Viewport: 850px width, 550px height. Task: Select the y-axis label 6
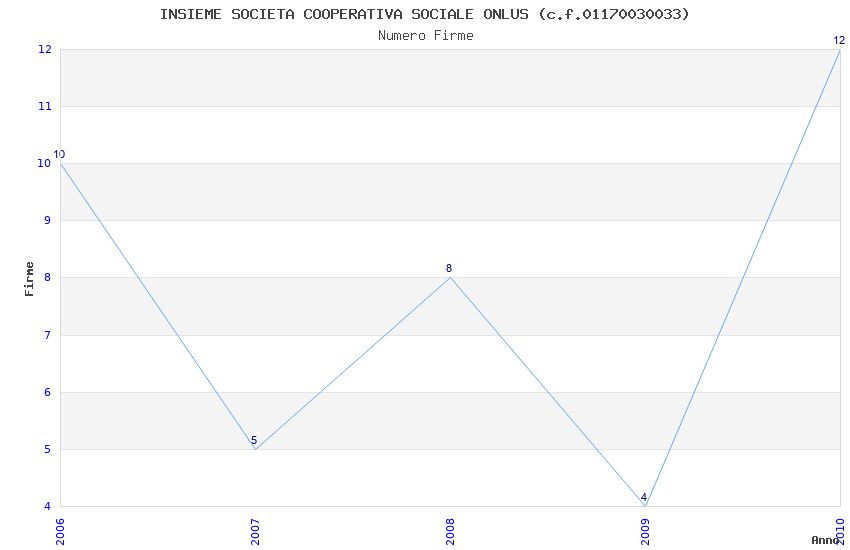pos(48,392)
